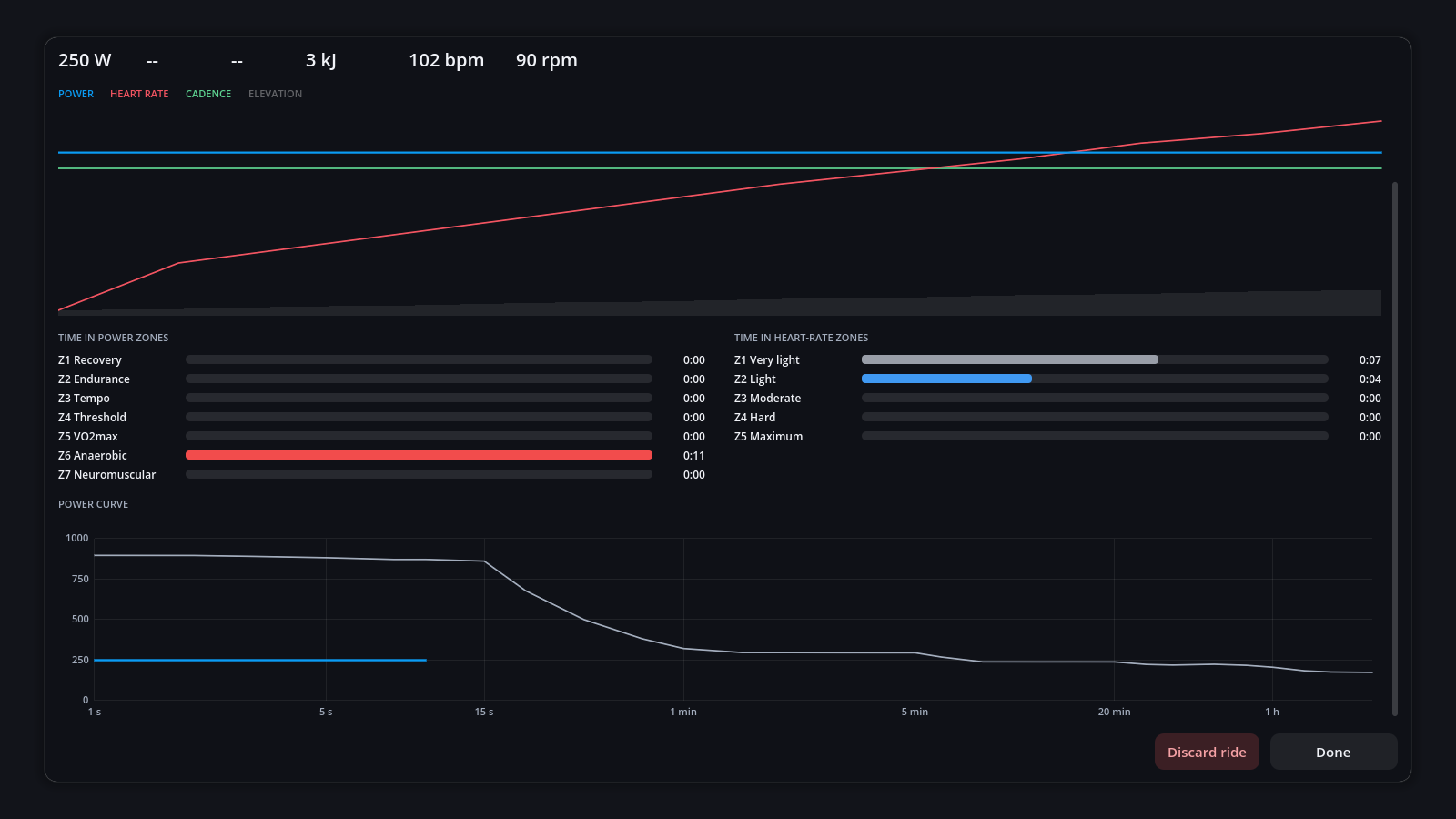This screenshot has width=1456, height=819.
Task: Toggle the HEART RATE chart series
Action: (x=139, y=94)
